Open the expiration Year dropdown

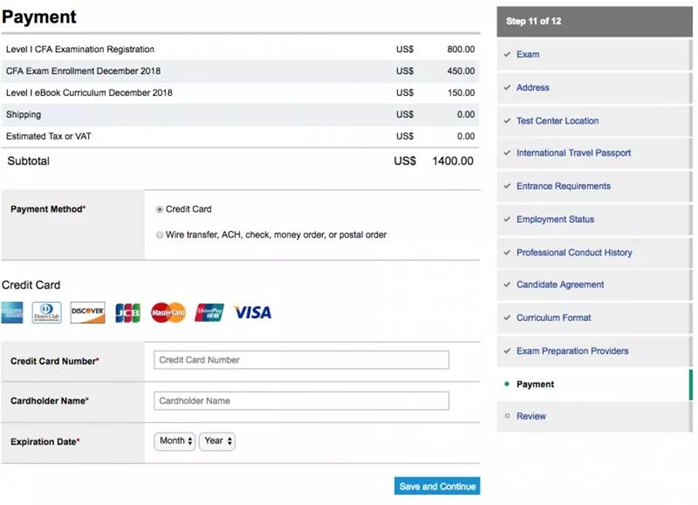click(217, 441)
